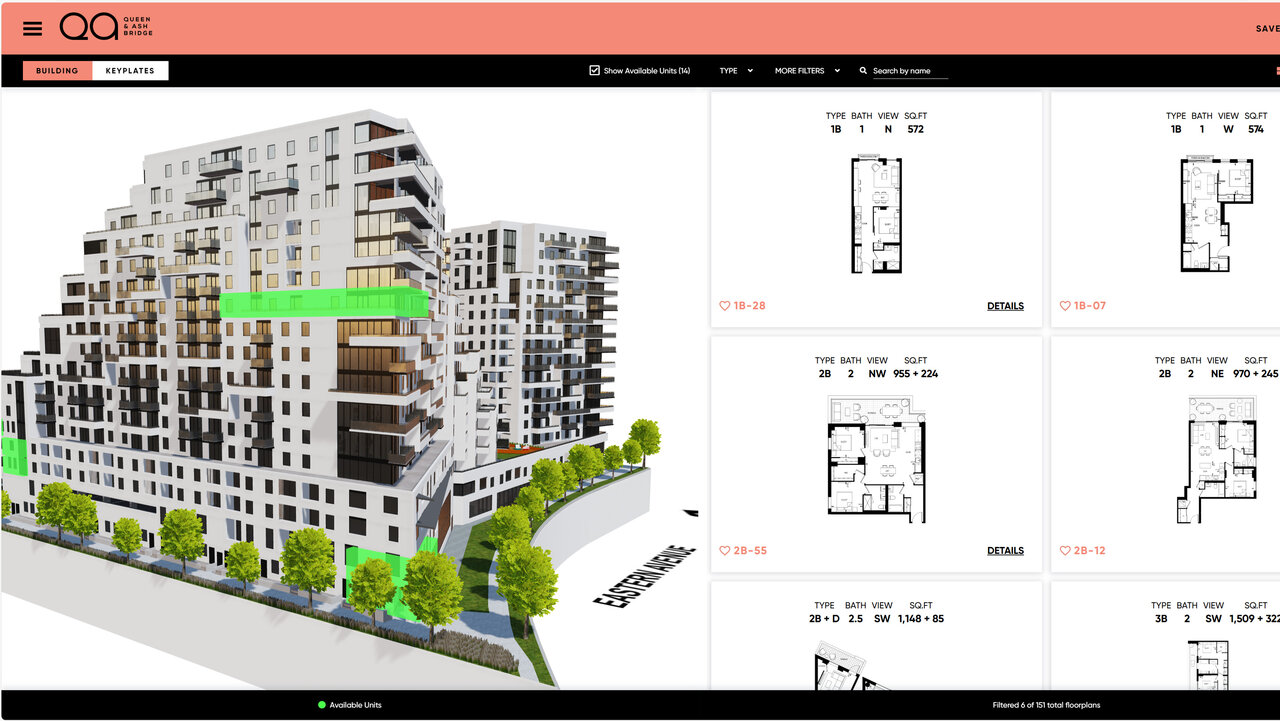Focus the Search by name field
This screenshot has height=721, width=1280.
click(x=909, y=71)
